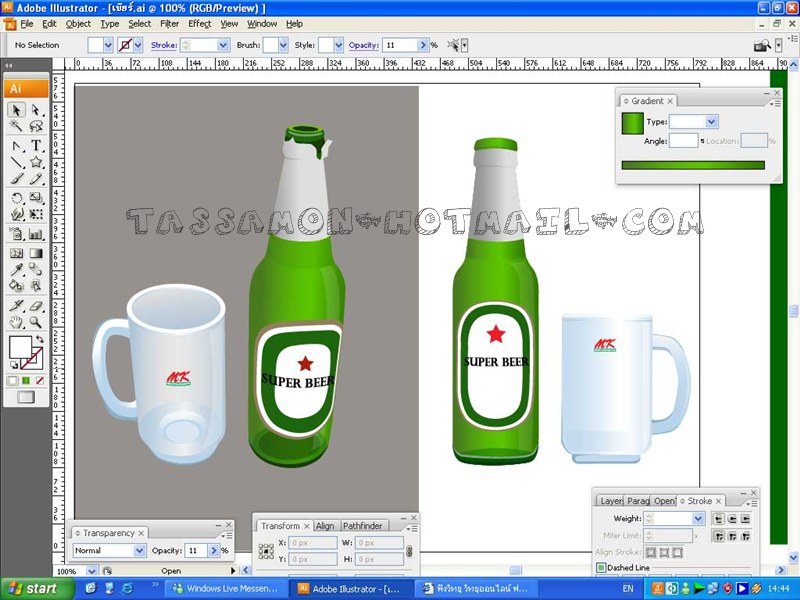
Task: Open the Brush dropdown
Action: click(283, 45)
